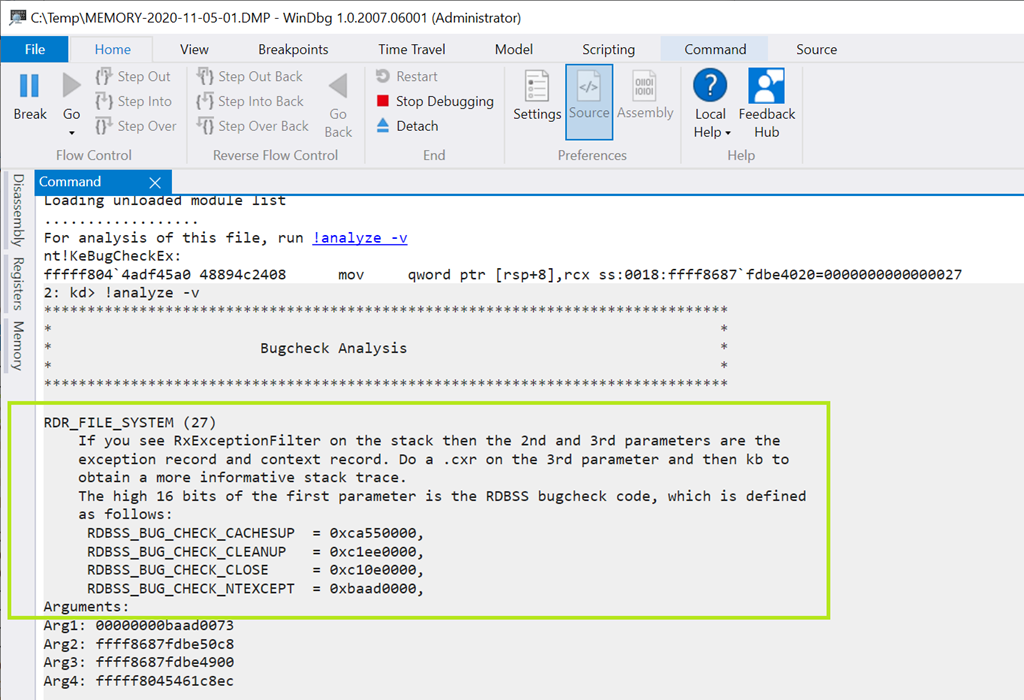Open debugger Settings
This screenshot has width=1024, height=700.
(x=537, y=97)
